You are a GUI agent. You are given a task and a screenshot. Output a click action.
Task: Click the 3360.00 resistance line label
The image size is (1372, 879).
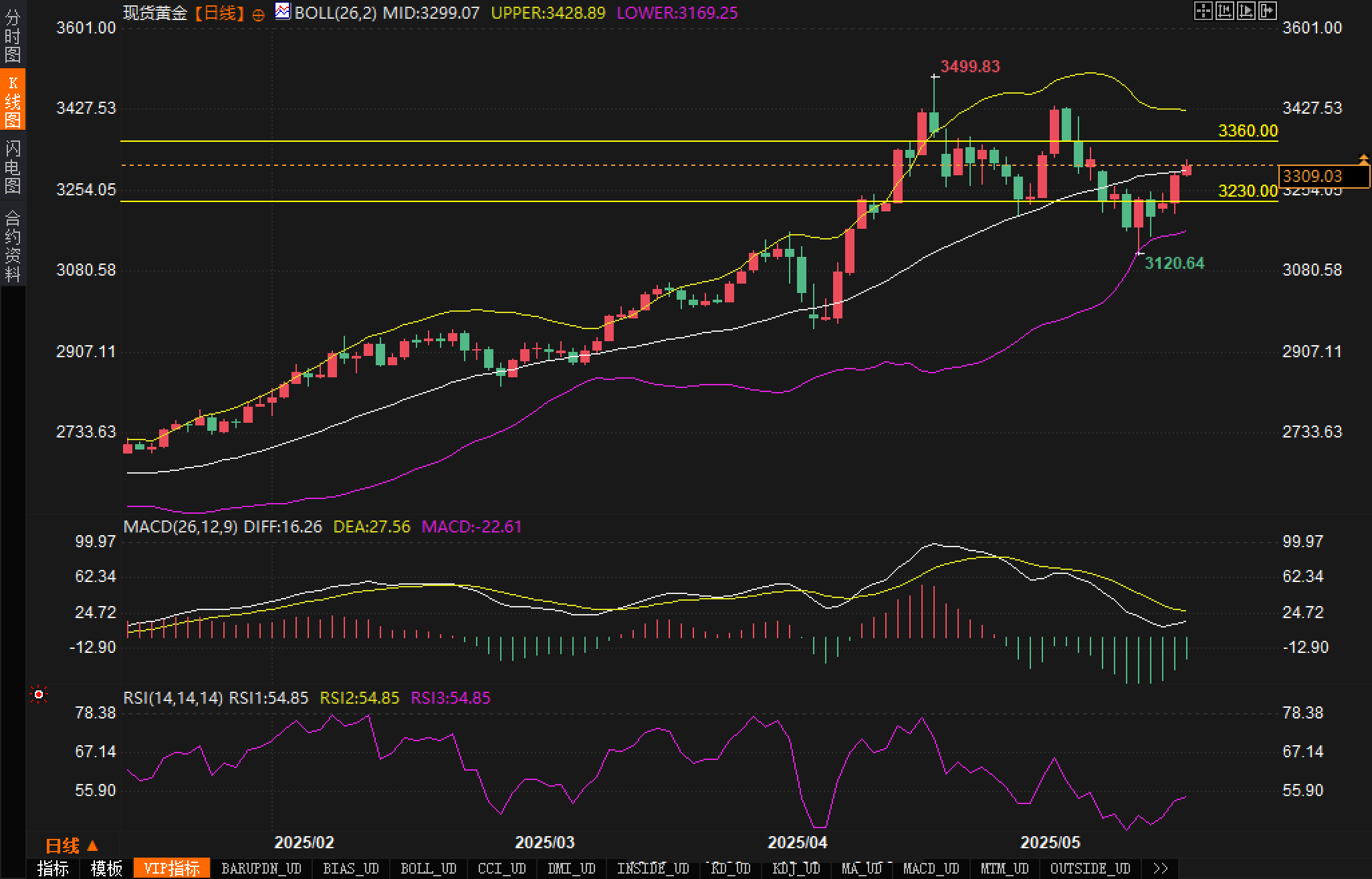pyautogui.click(x=1248, y=130)
